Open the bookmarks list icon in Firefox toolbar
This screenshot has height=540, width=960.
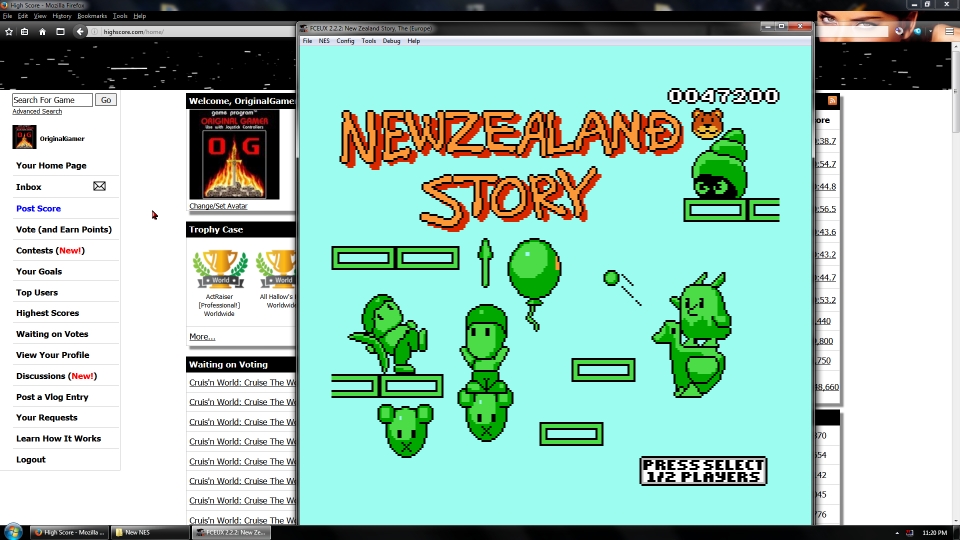coord(24,32)
